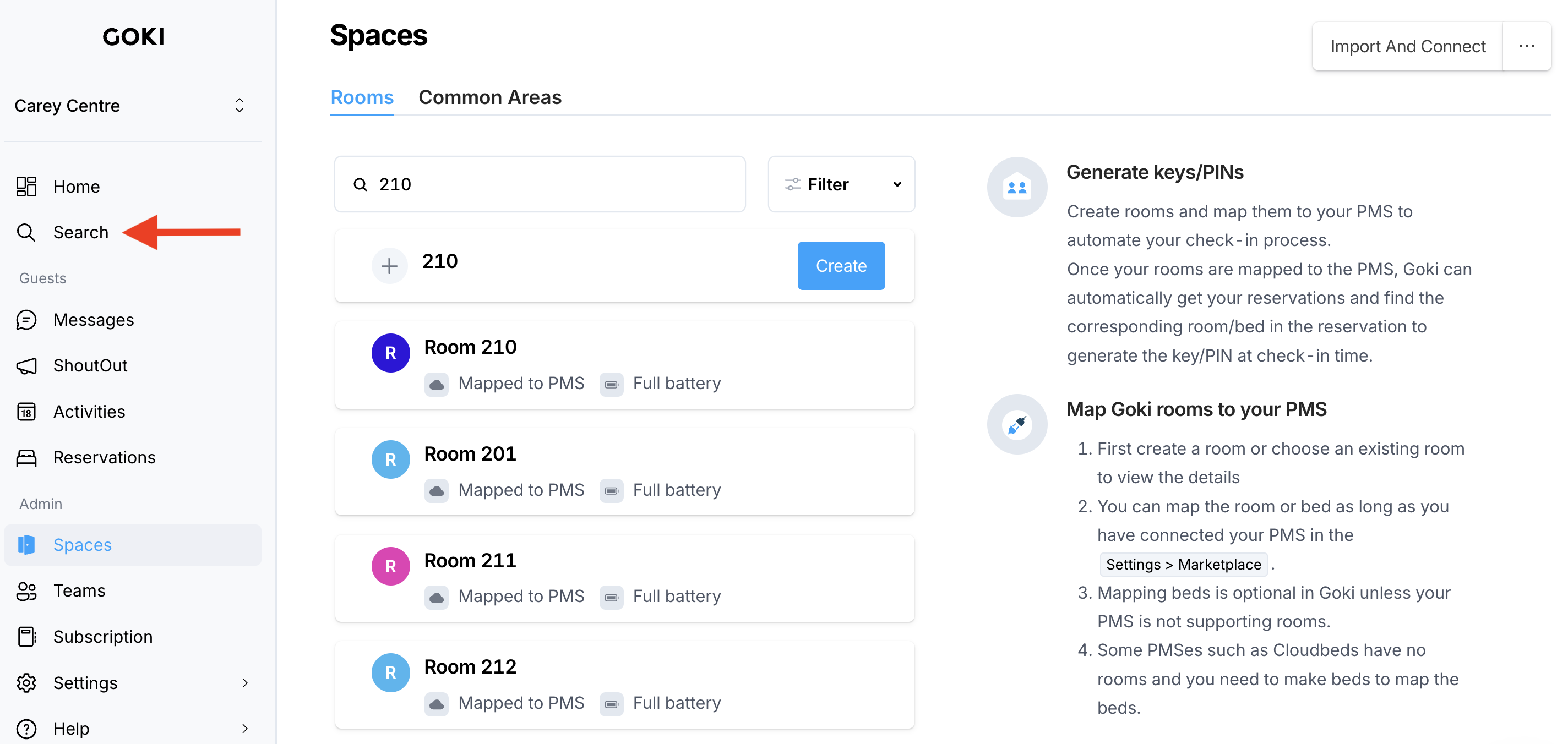
Task: Open Messages via chat bubble icon
Action: [x=26, y=320]
